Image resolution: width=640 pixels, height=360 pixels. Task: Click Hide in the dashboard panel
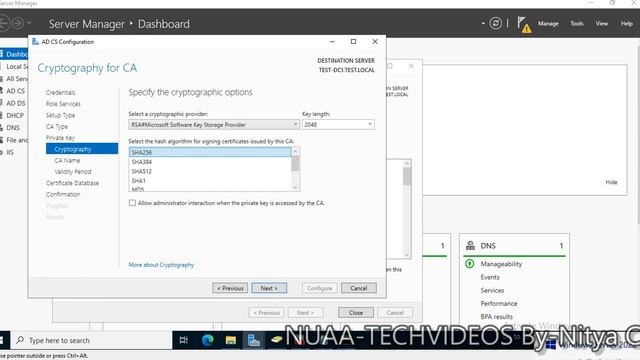(611, 182)
